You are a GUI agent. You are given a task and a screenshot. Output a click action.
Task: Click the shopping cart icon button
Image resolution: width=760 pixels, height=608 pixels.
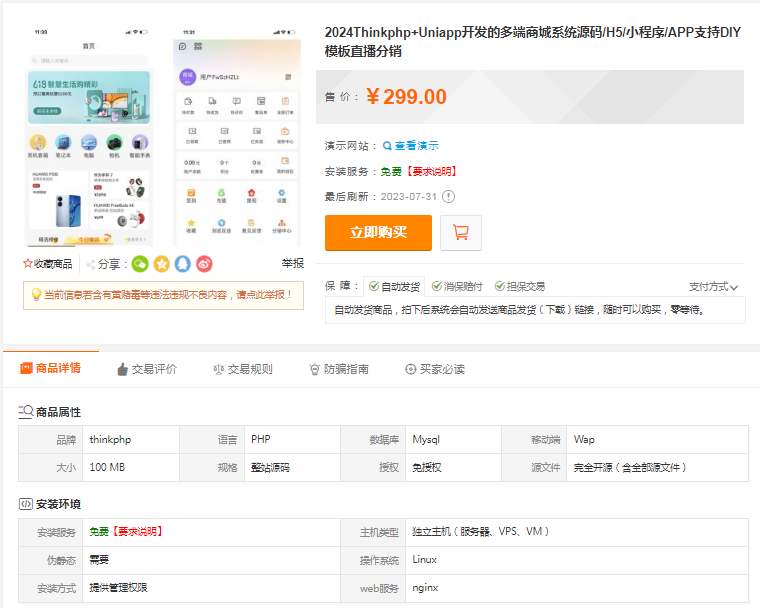click(x=461, y=232)
